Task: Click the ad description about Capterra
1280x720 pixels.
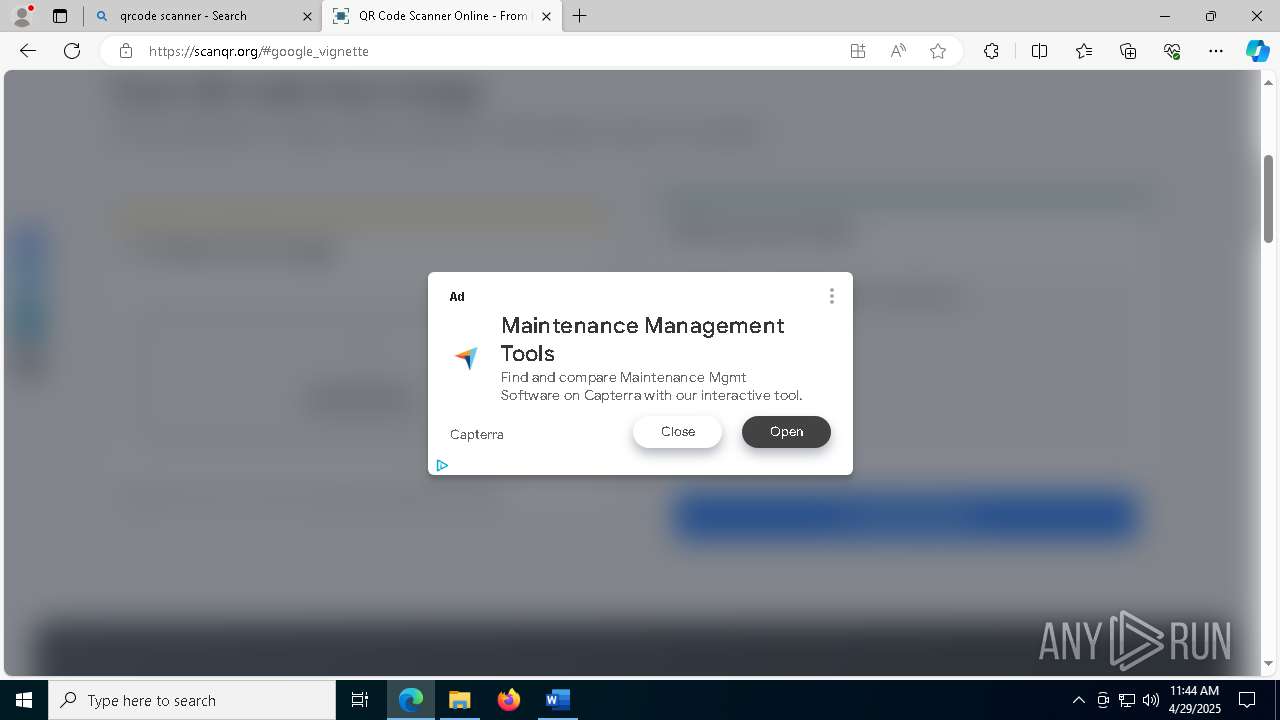Action: click(651, 386)
